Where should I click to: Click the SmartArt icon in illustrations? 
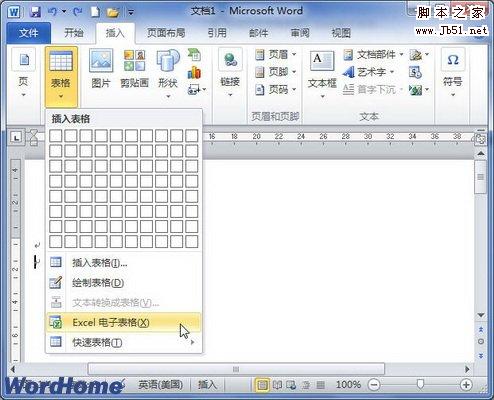194,54
